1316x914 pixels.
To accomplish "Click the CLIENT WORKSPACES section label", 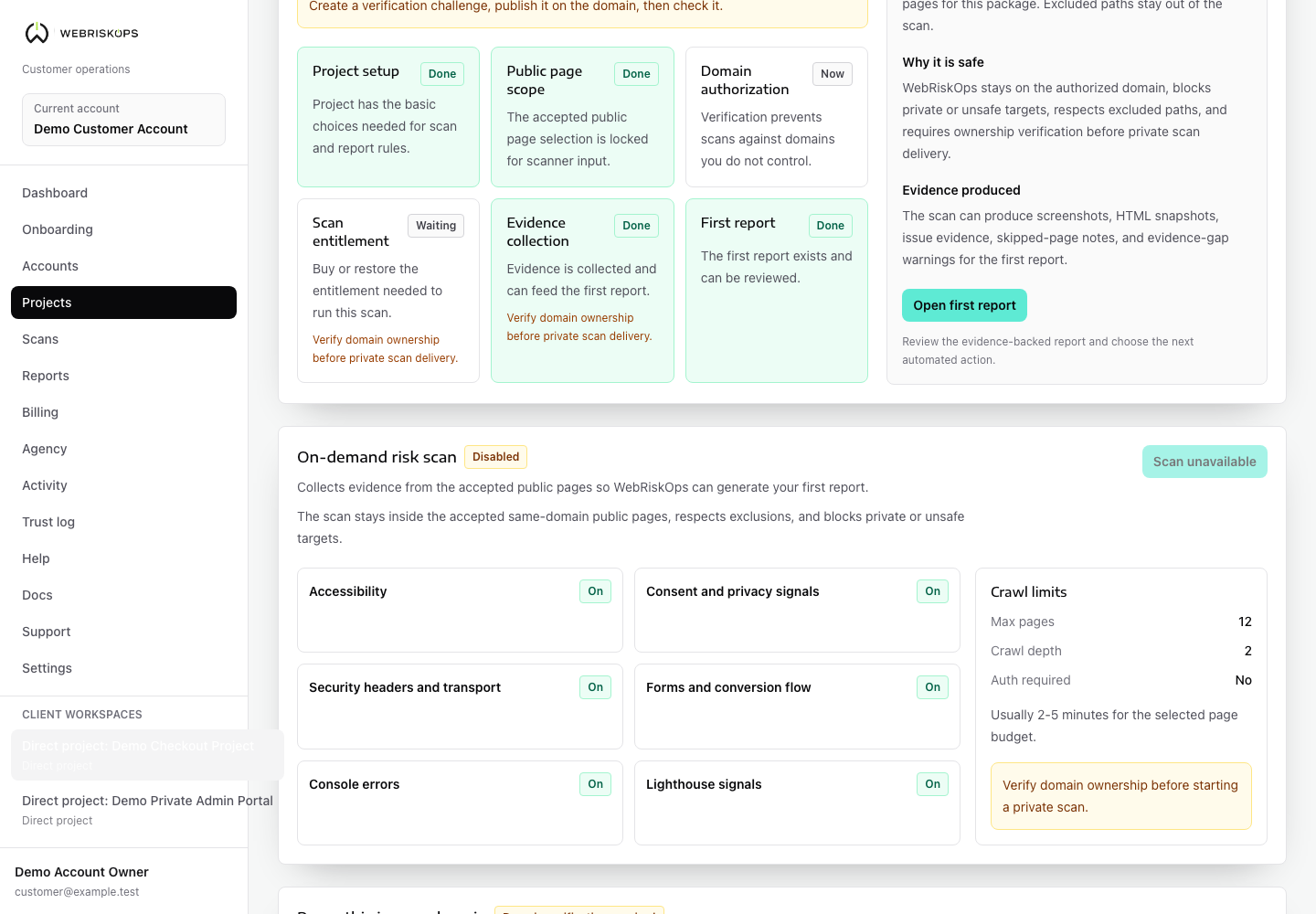I will pyautogui.click(x=82, y=715).
